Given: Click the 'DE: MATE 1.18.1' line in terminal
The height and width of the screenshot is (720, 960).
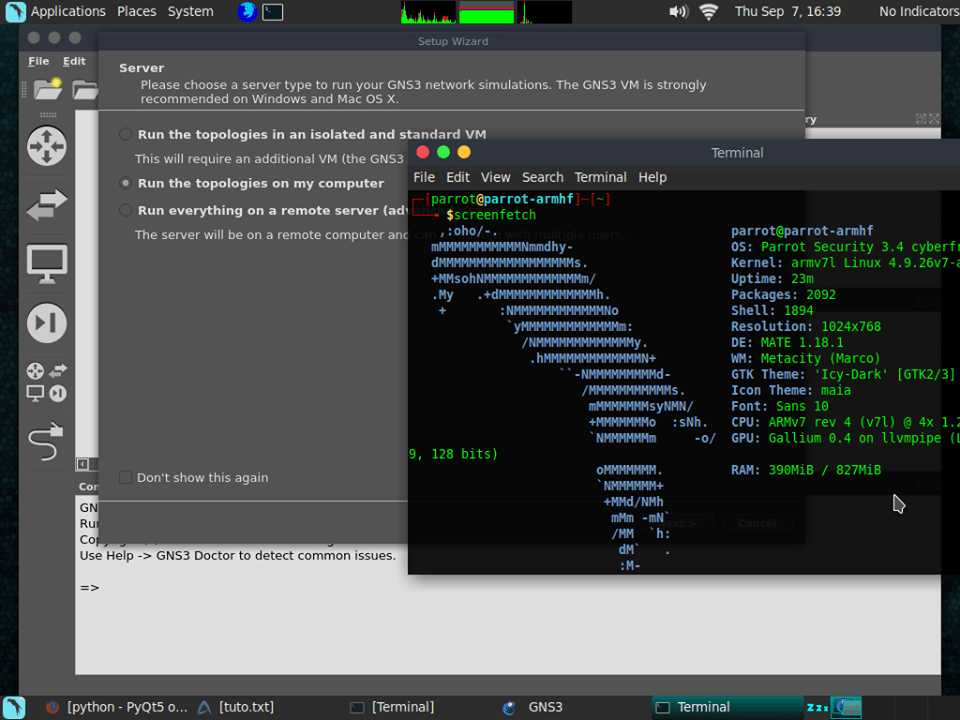Looking at the screenshot, I should (787, 343).
